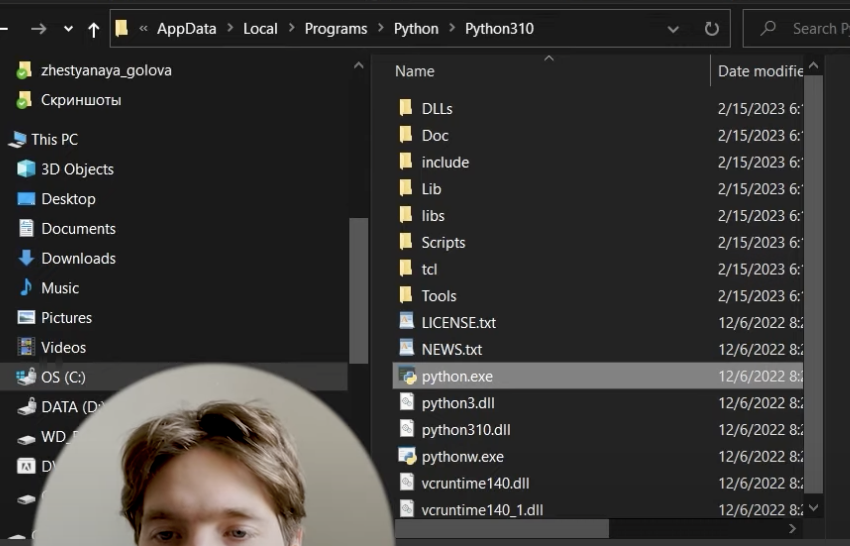Click the Music note icon
Viewport: 850px width, 546px height.
[x=26, y=287]
